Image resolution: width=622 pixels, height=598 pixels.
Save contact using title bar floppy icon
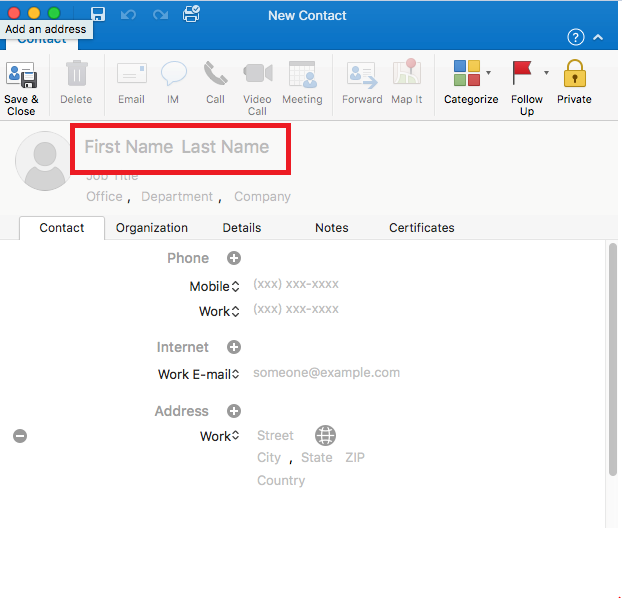pyautogui.click(x=98, y=14)
